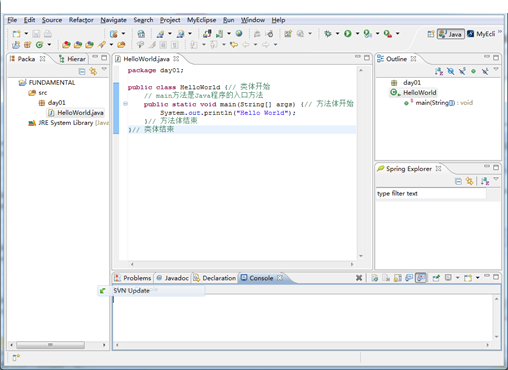Toggle Hide Fields in Outline toolbar
Viewport: 508px width, 370px height.
(x=450, y=71)
